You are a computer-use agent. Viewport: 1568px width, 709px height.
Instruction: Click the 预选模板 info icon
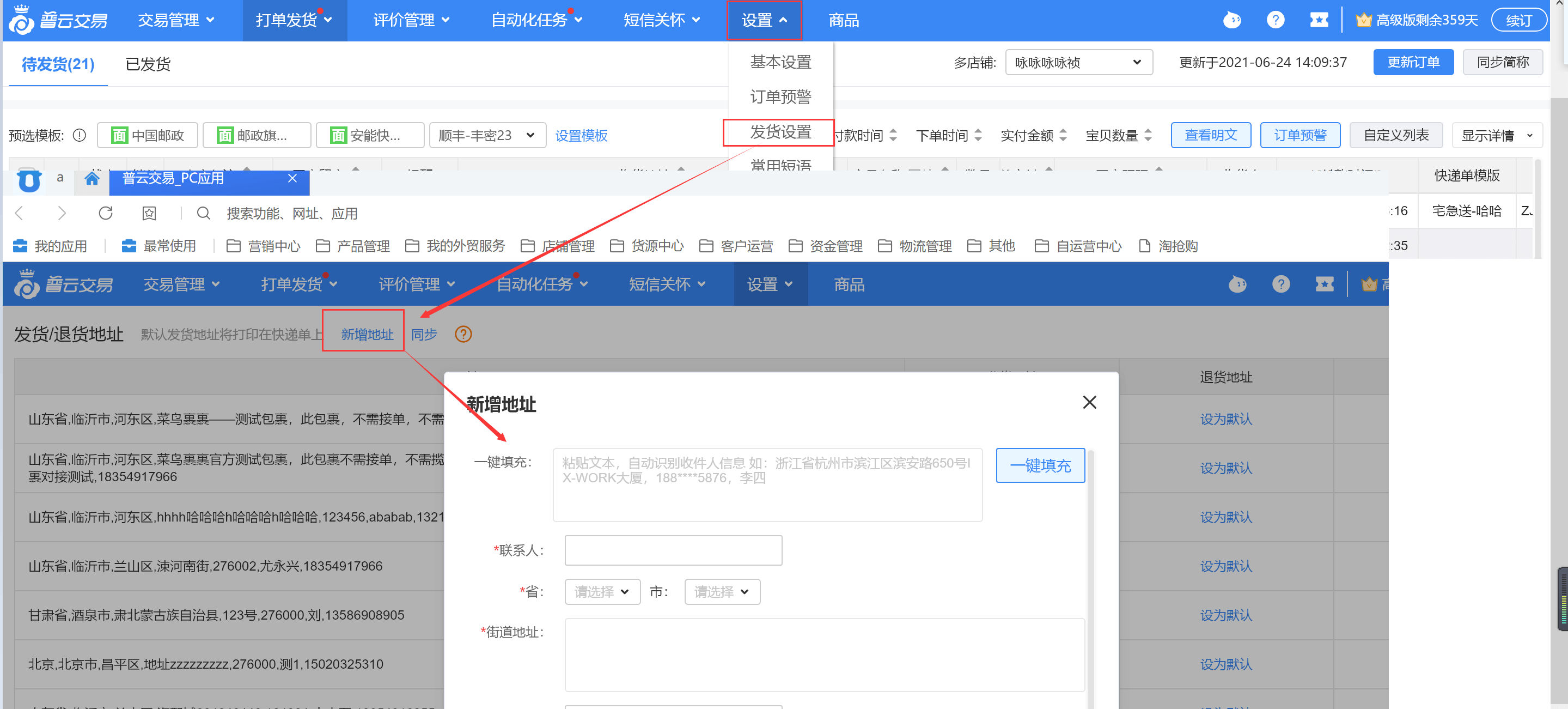80,135
